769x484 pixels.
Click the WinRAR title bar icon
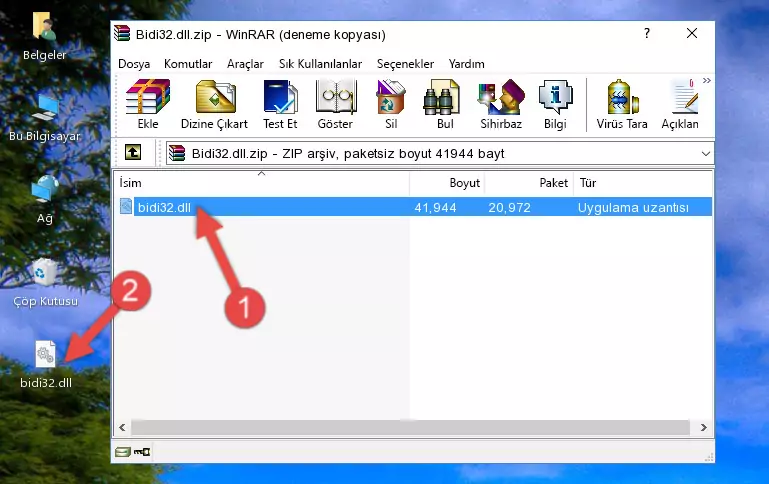(x=122, y=34)
